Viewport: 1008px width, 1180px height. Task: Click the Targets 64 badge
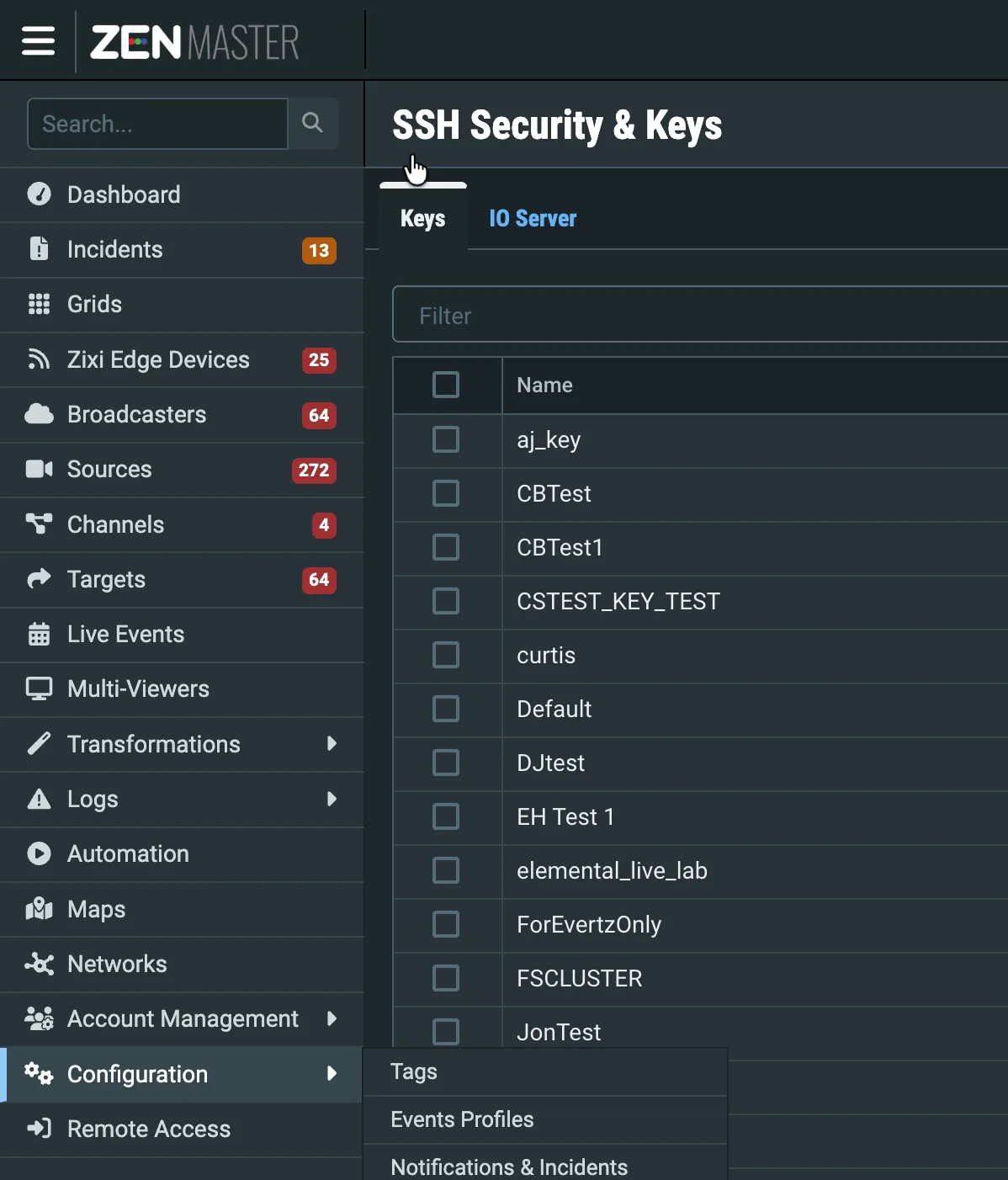[319, 580]
